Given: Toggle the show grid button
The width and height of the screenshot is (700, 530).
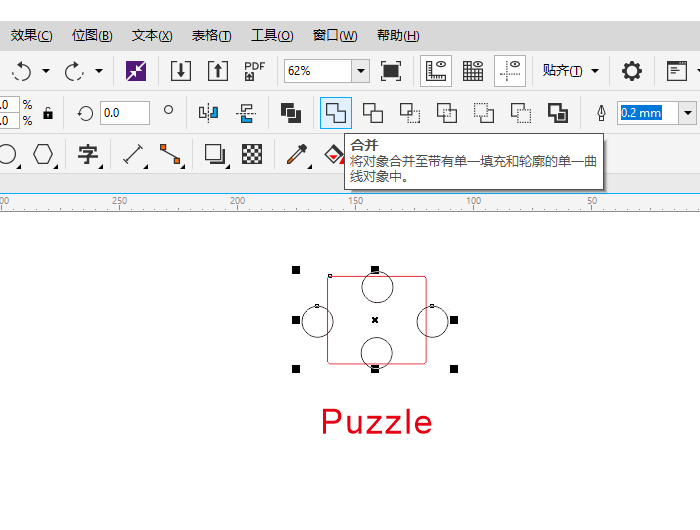Looking at the screenshot, I should click(x=473, y=71).
